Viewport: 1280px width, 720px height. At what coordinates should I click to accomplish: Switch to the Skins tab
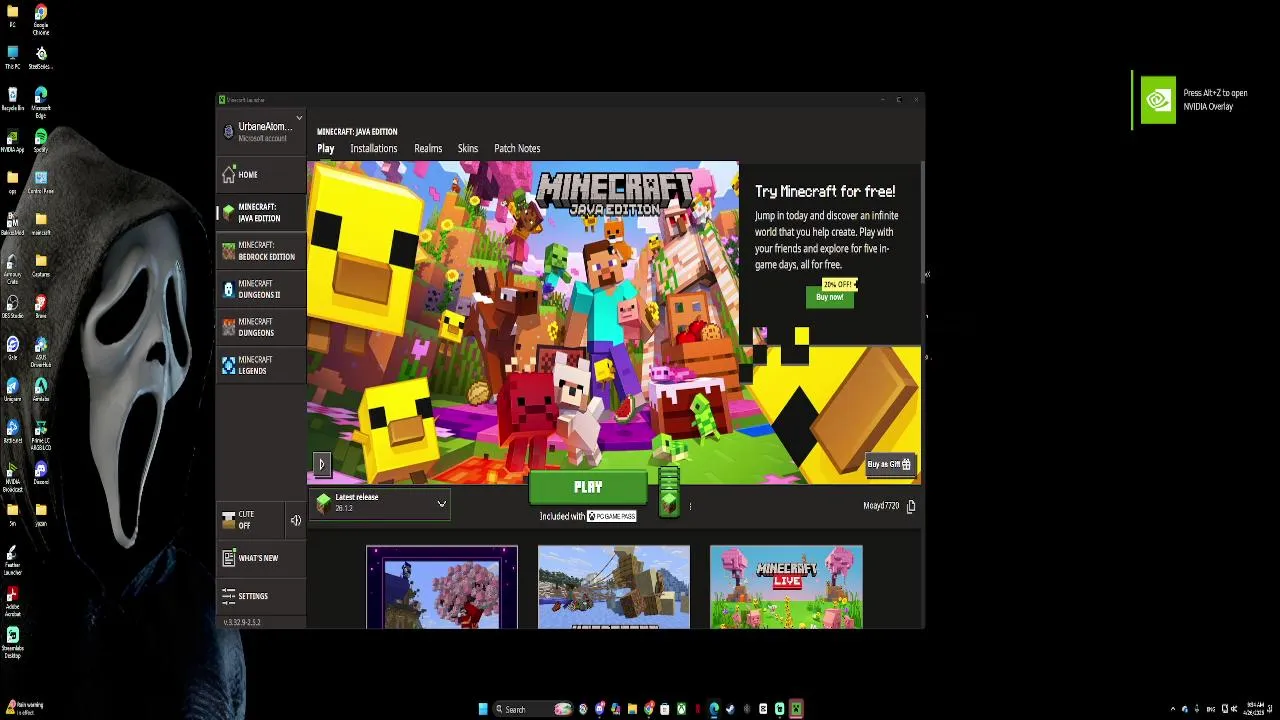pyautogui.click(x=468, y=148)
